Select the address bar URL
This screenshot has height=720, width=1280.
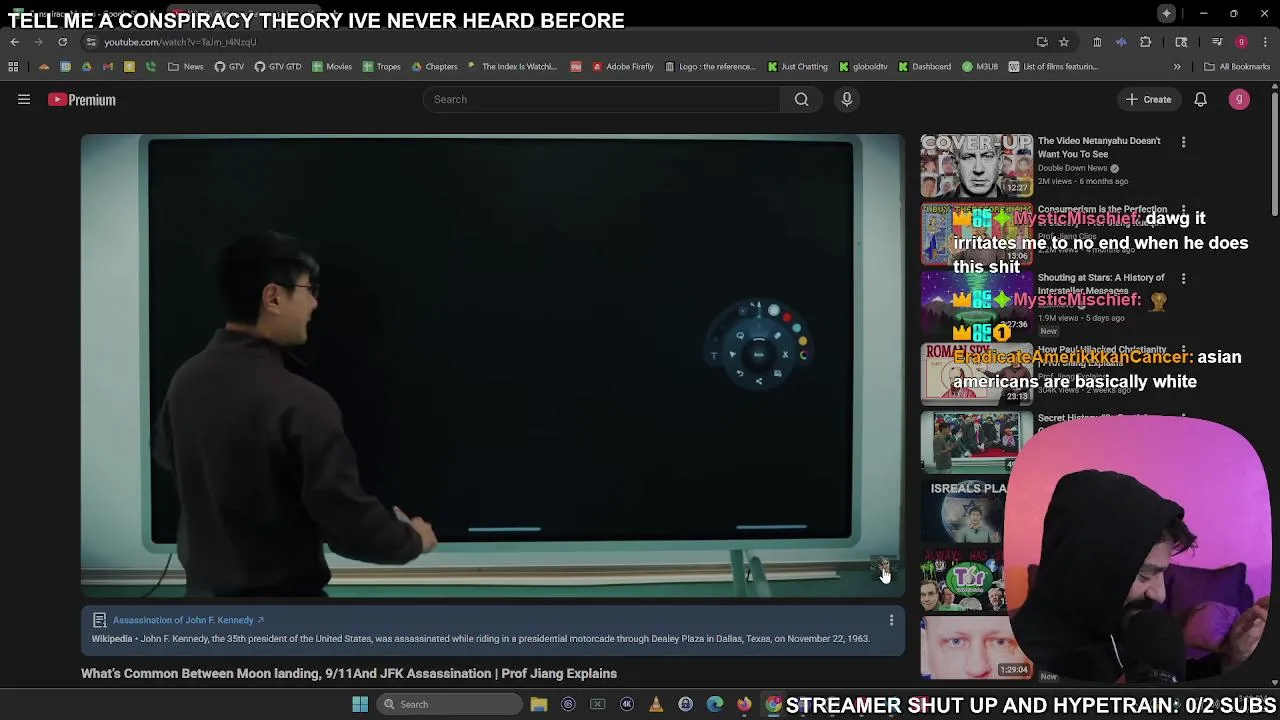(x=180, y=42)
